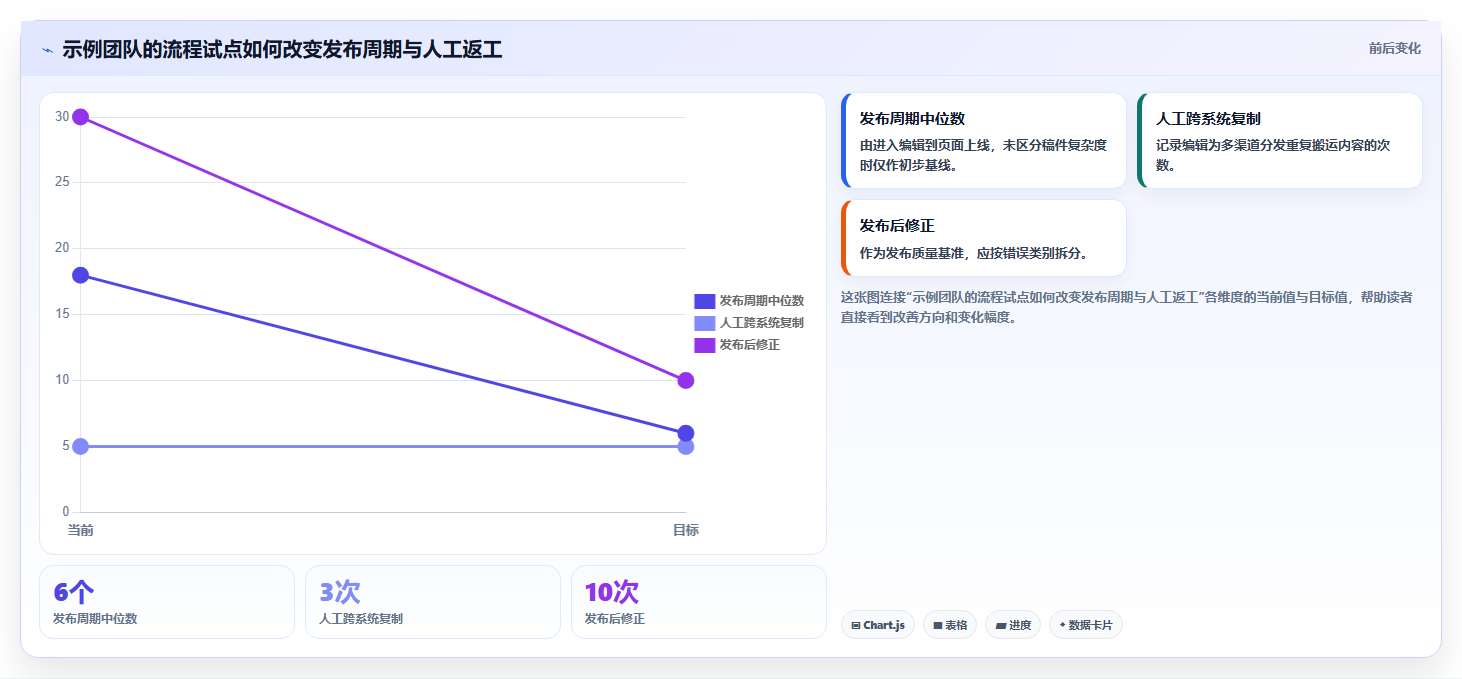1462x679 pixels.
Task: Toggle 人工跨系统复制 legend swatch
Action: coord(704,323)
